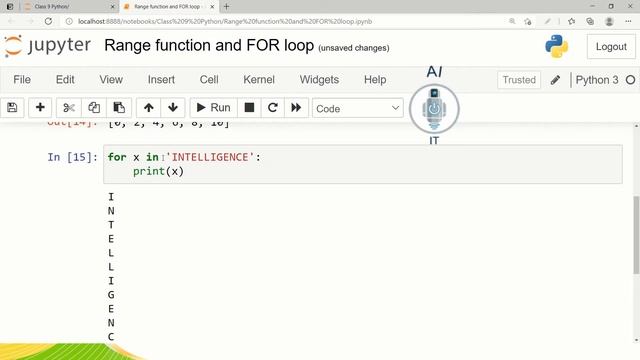Click the Jupyter logo
Screen dimensions: 640x360
48,46
